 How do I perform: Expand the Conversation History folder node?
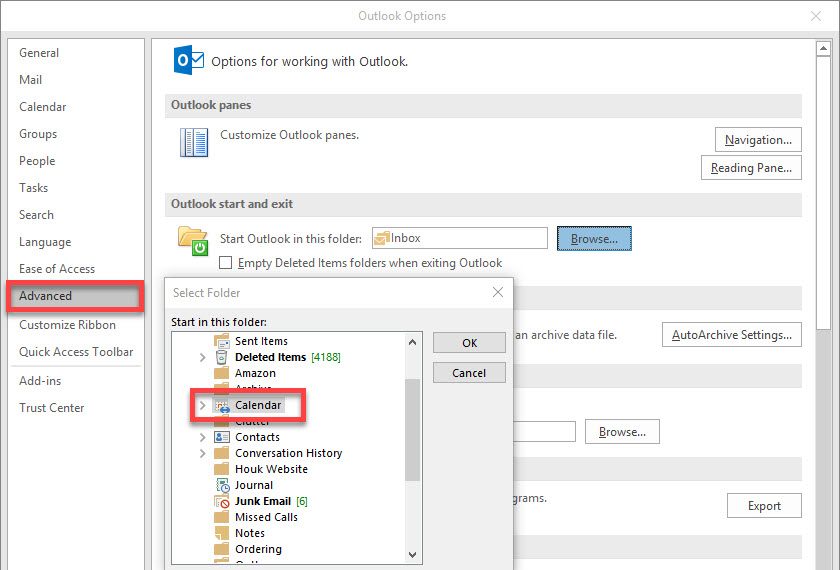(202, 453)
